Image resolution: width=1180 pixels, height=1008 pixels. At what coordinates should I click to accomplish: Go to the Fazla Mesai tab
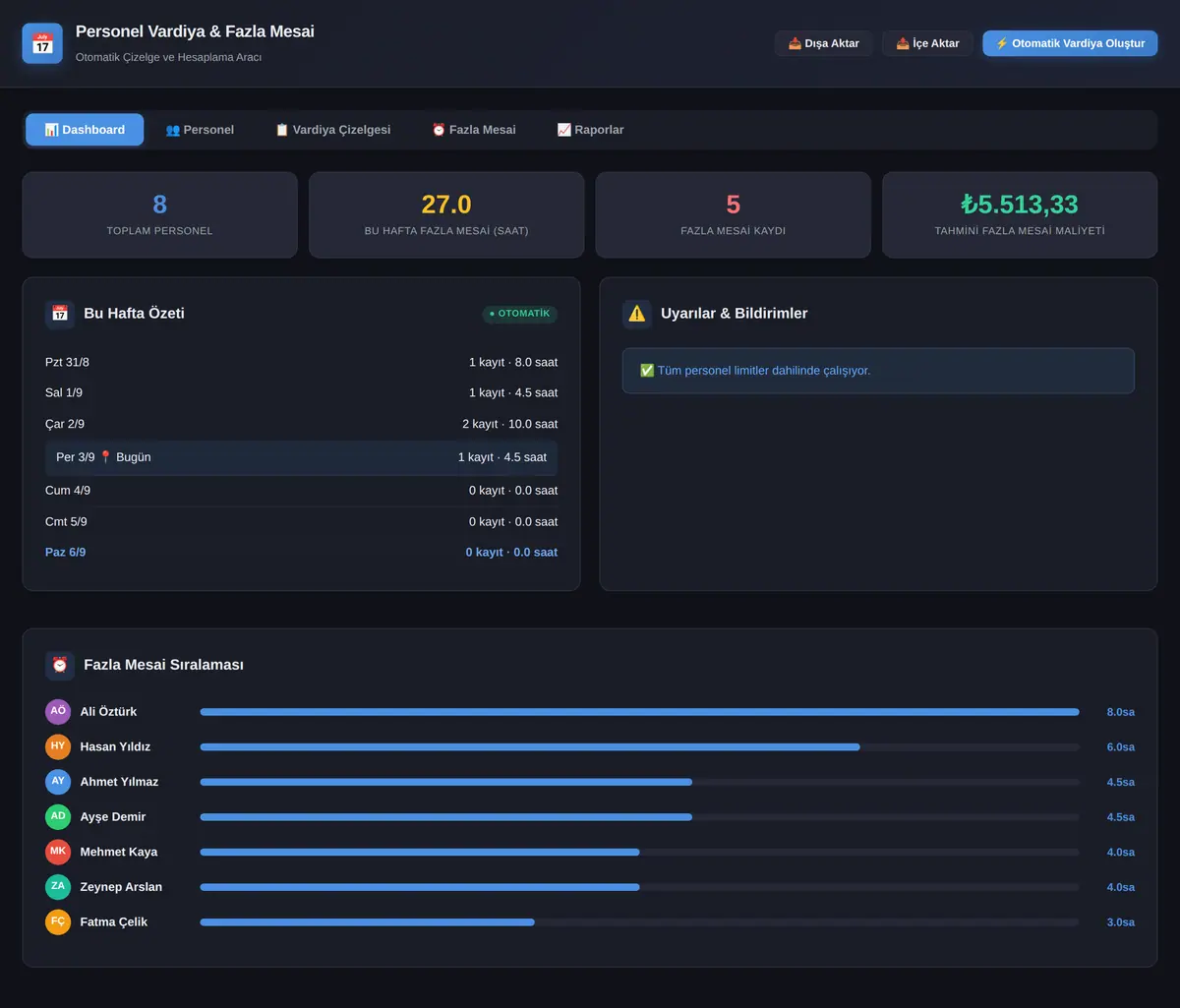[474, 130]
